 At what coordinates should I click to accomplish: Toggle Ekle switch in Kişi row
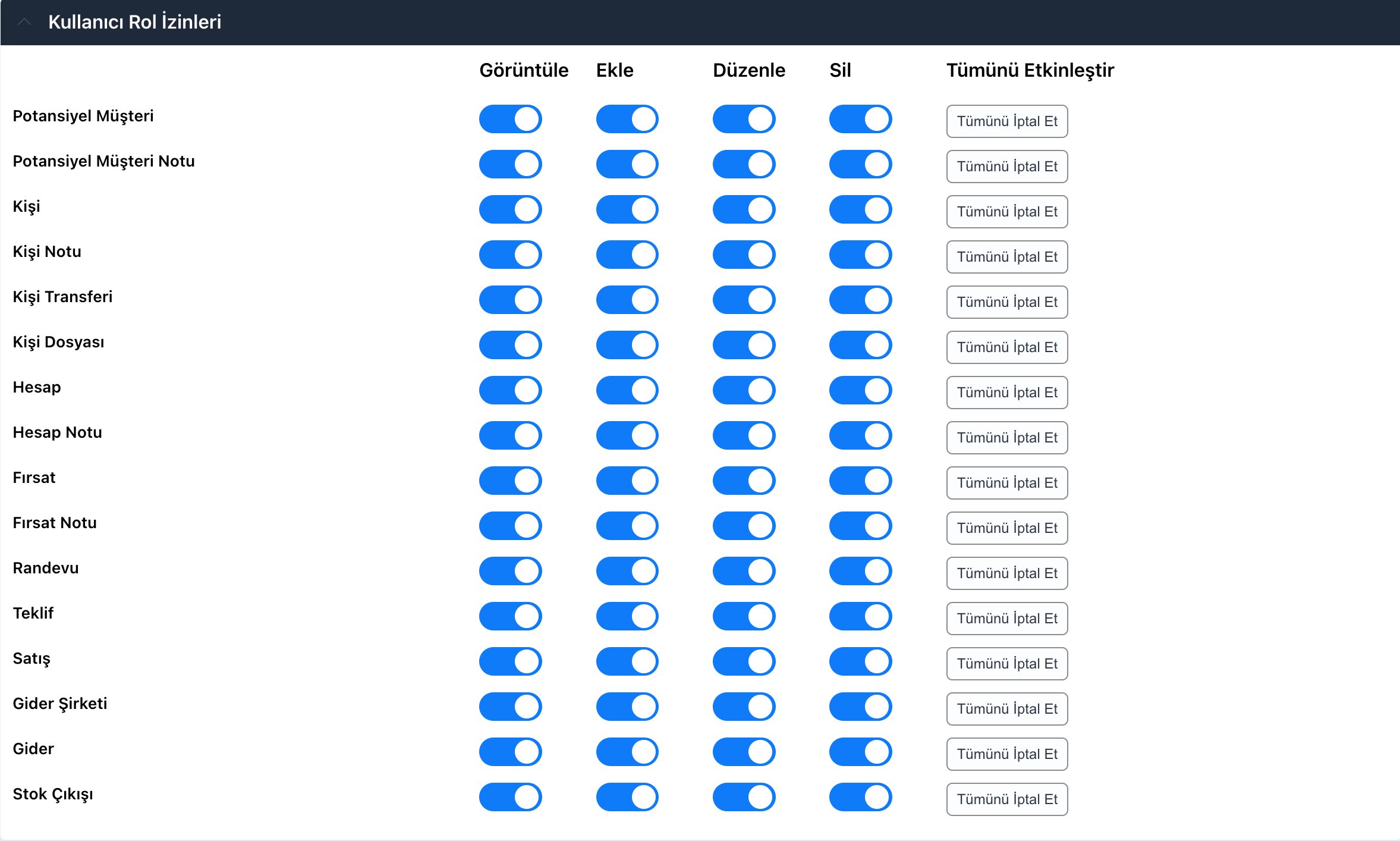pyautogui.click(x=627, y=209)
